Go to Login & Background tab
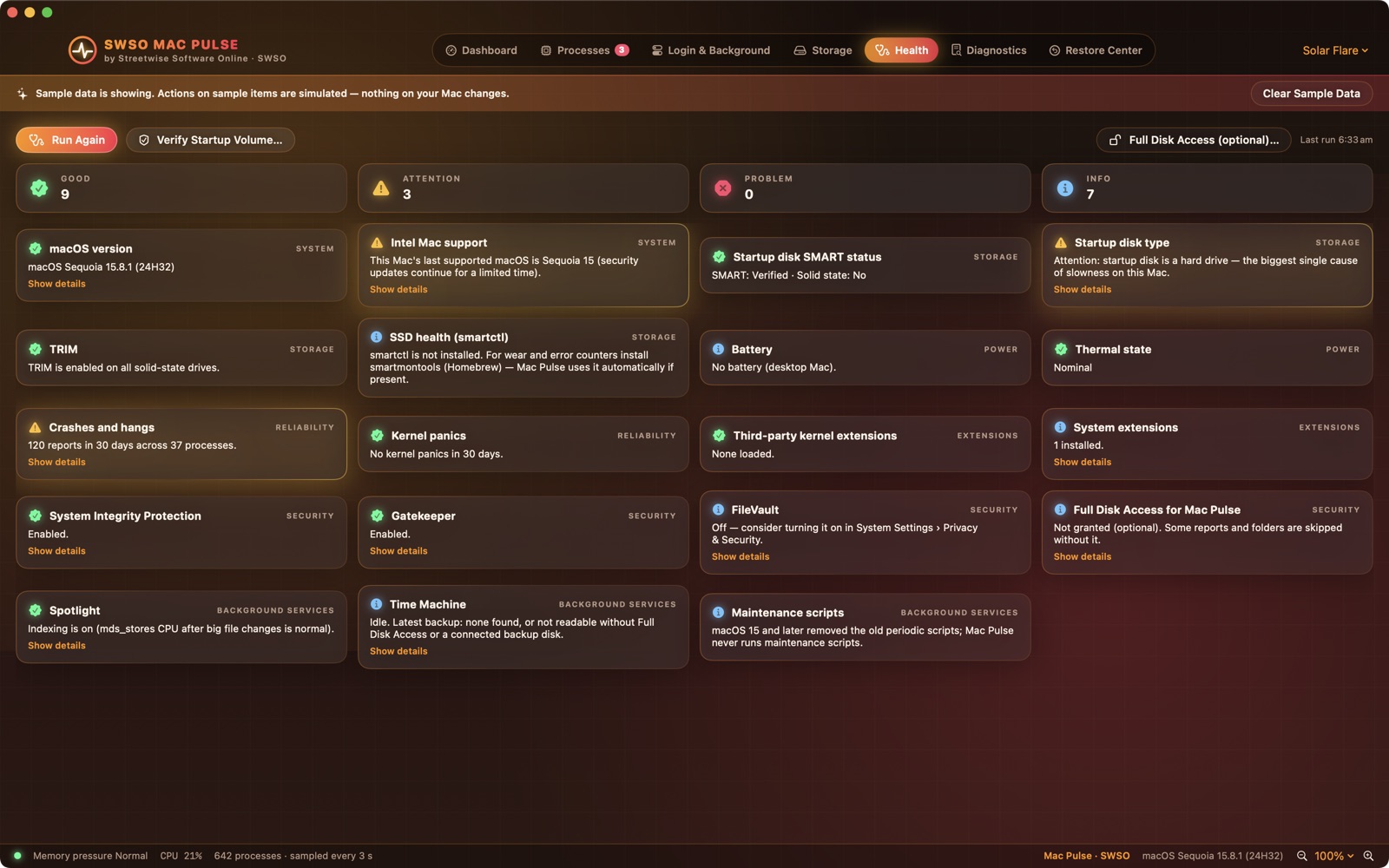This screenshot has width=1389, height=868. 711,50
